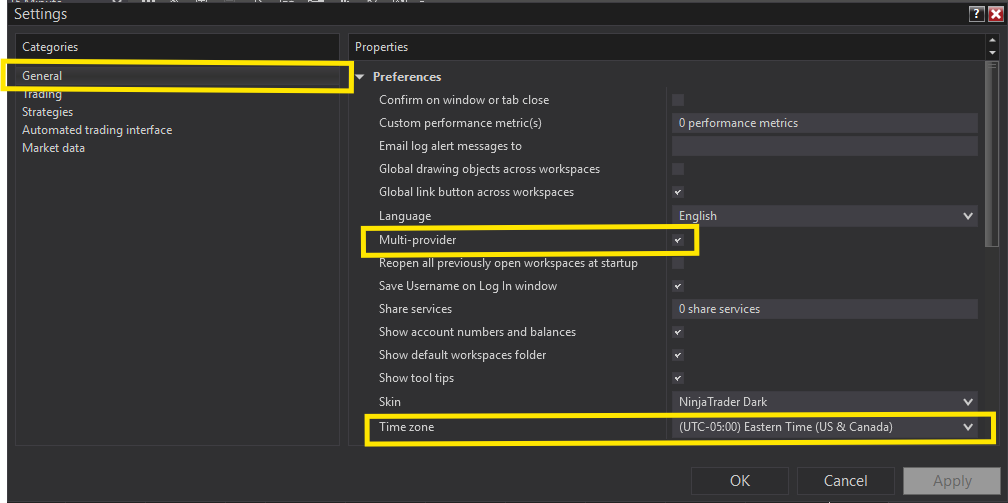Click the help question mark icon
The width and height of the screenshot is (1008, 503).
pos(976,14)
